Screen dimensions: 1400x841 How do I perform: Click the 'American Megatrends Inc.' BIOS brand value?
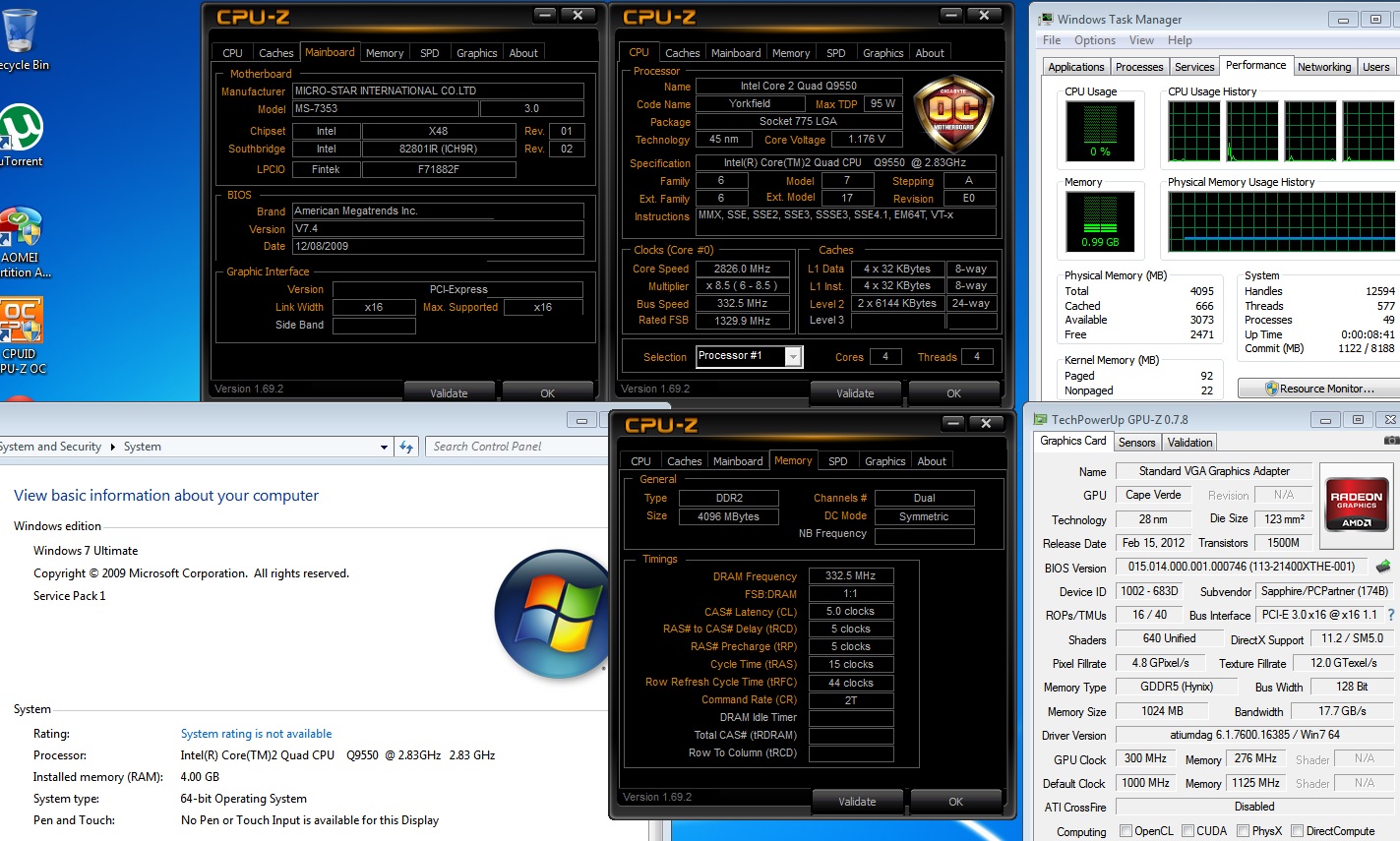(438, 210)
